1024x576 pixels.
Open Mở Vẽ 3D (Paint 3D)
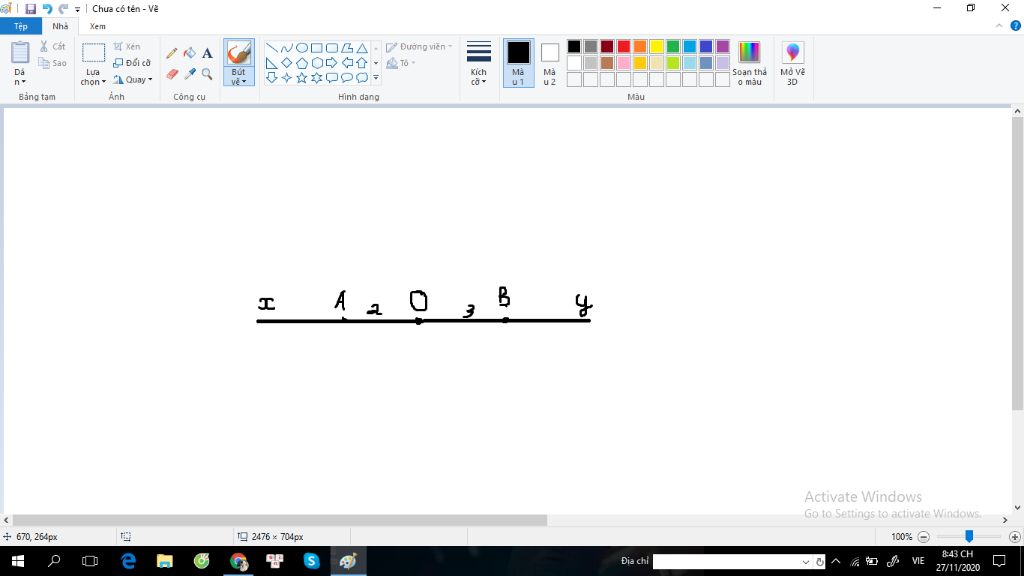coord(792,63)
